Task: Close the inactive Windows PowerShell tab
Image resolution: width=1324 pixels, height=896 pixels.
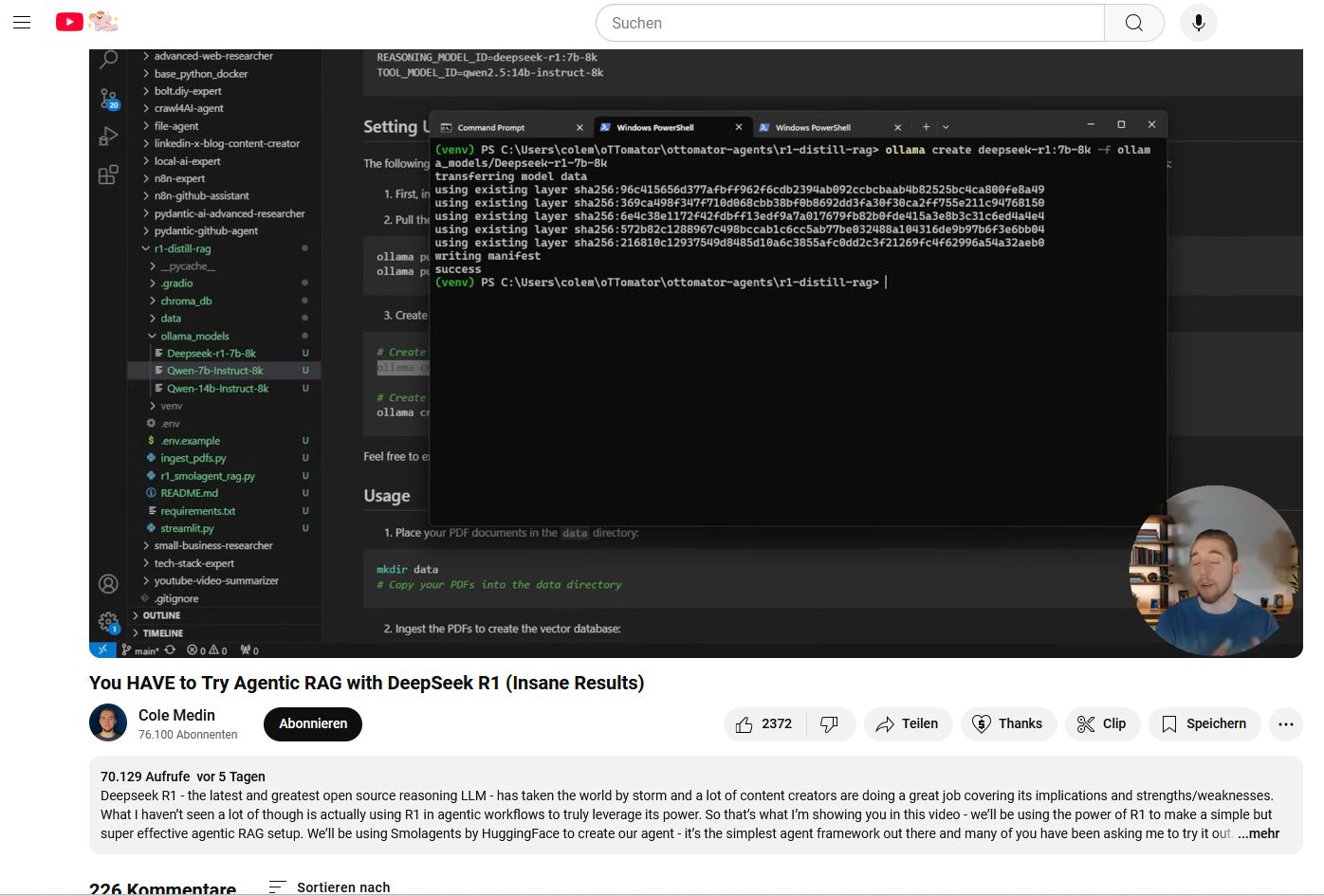Action: [897, 127]
